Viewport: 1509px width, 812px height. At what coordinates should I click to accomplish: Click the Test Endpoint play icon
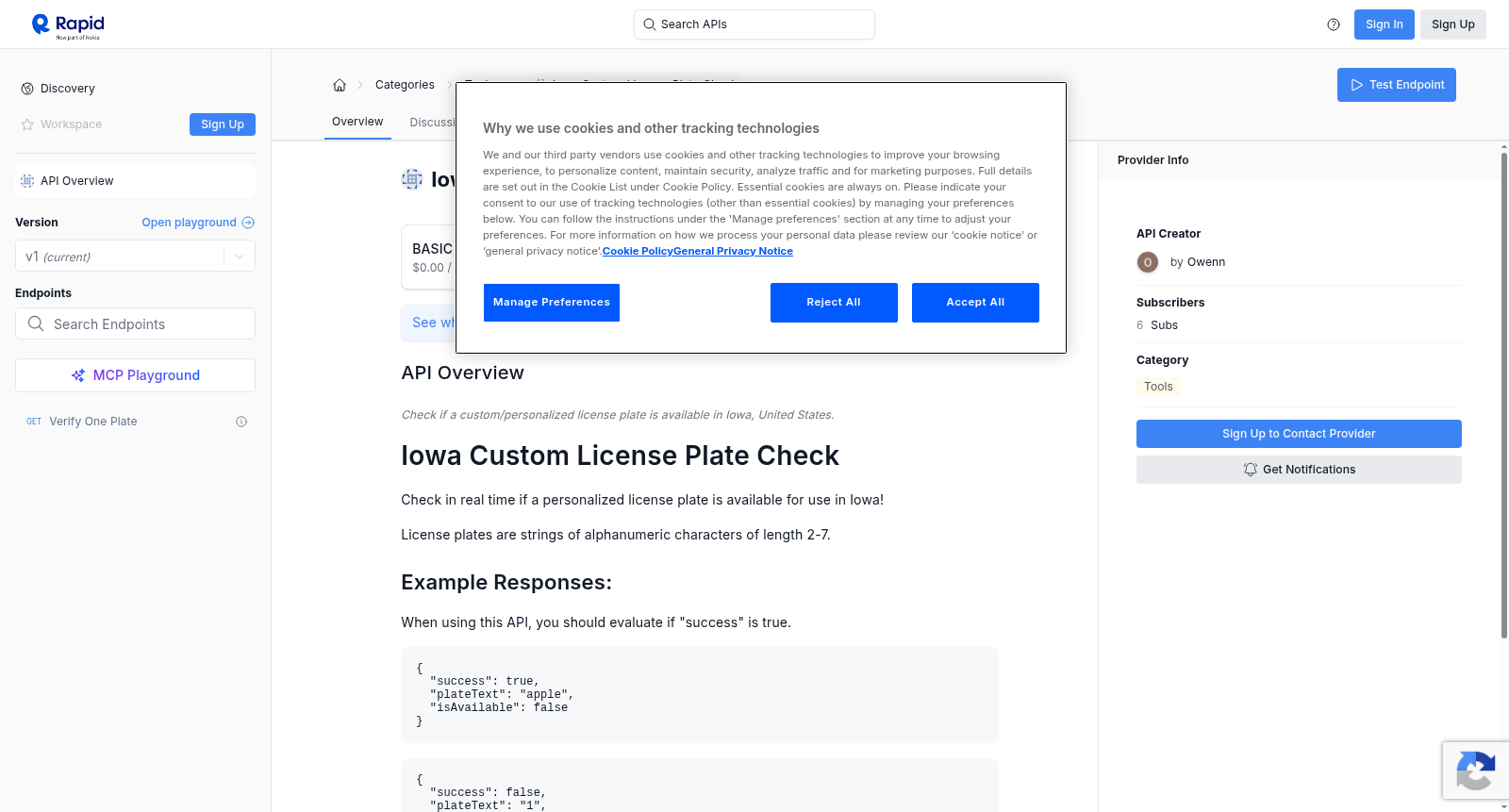tap(1357, 85)
